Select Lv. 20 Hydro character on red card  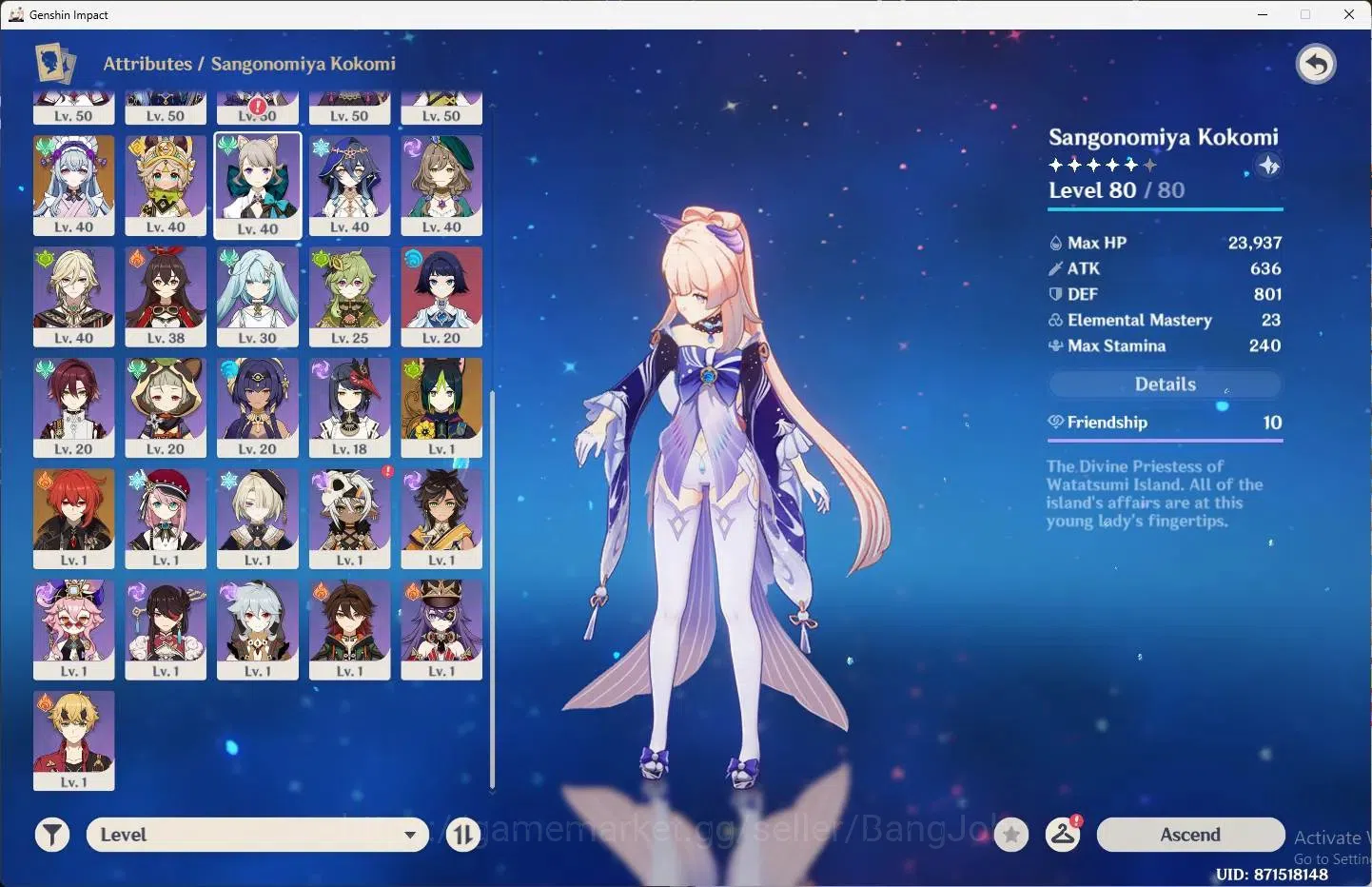[x=441, y=297]
